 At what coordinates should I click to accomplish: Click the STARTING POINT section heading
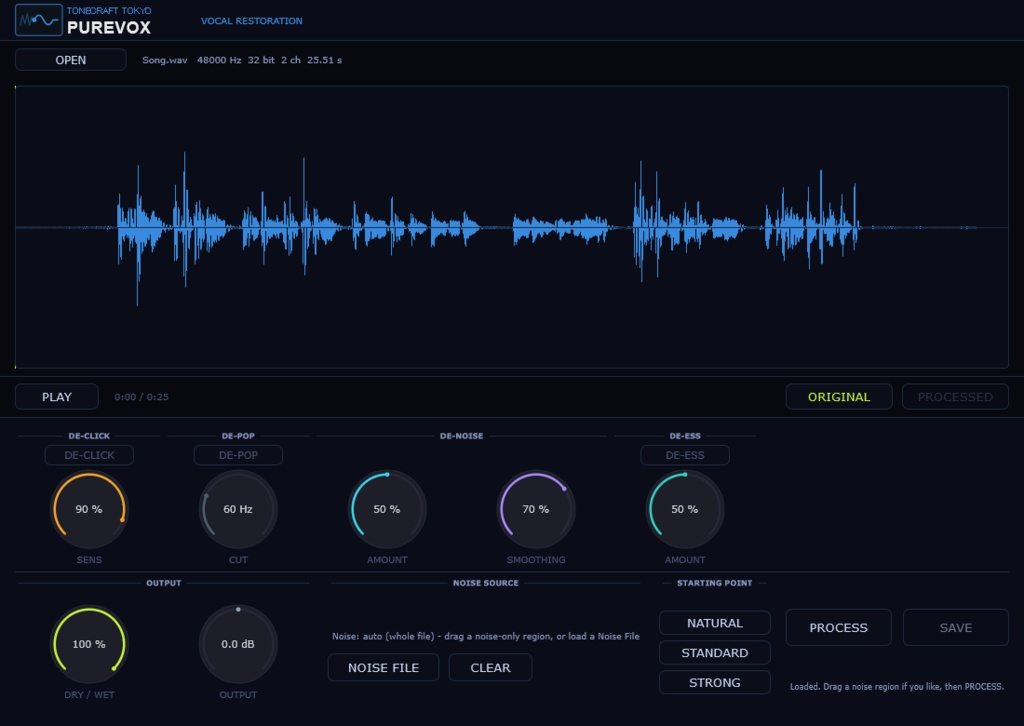click(x=714, y=583)
